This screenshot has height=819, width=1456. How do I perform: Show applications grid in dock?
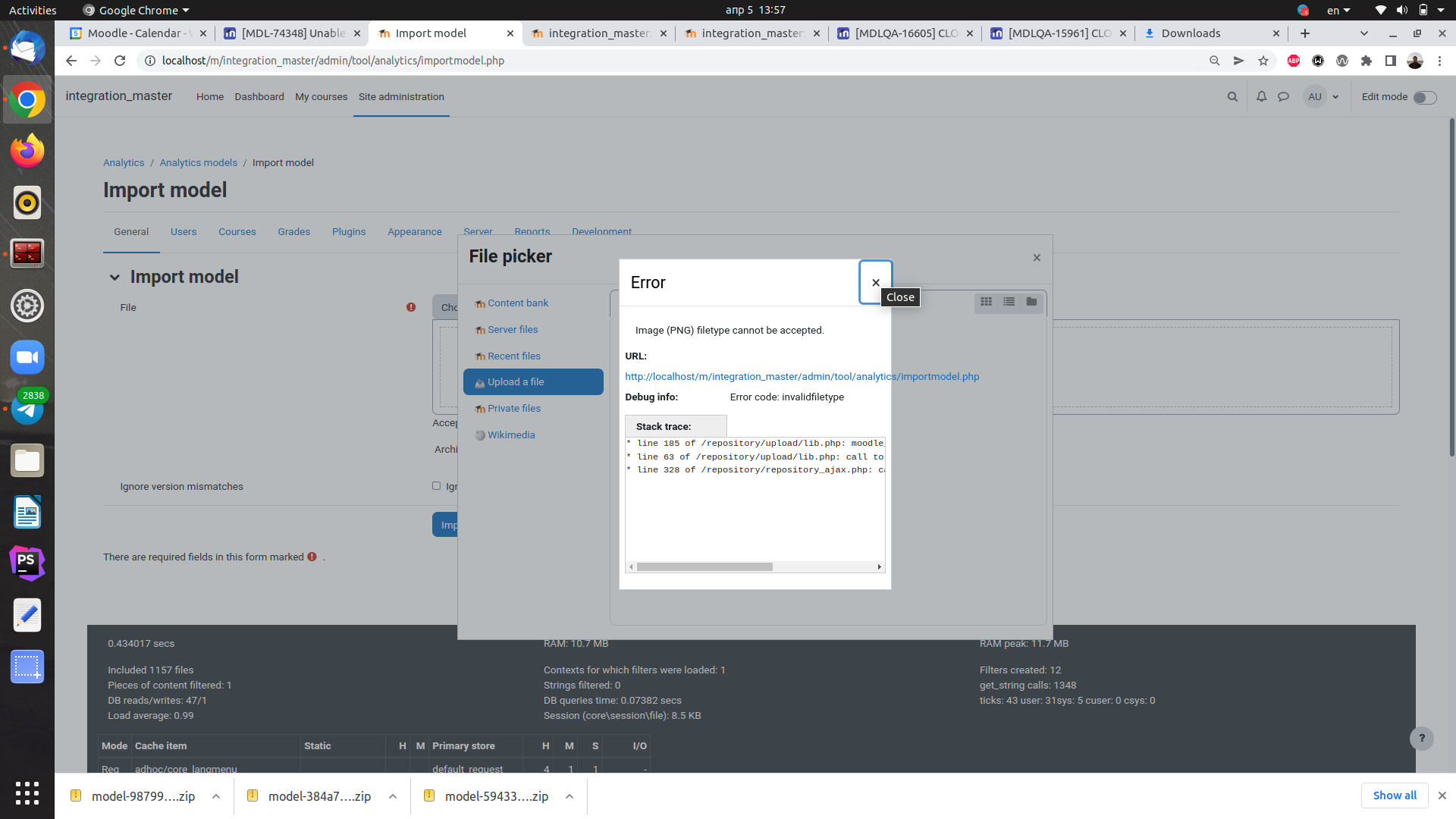(27, 793)
